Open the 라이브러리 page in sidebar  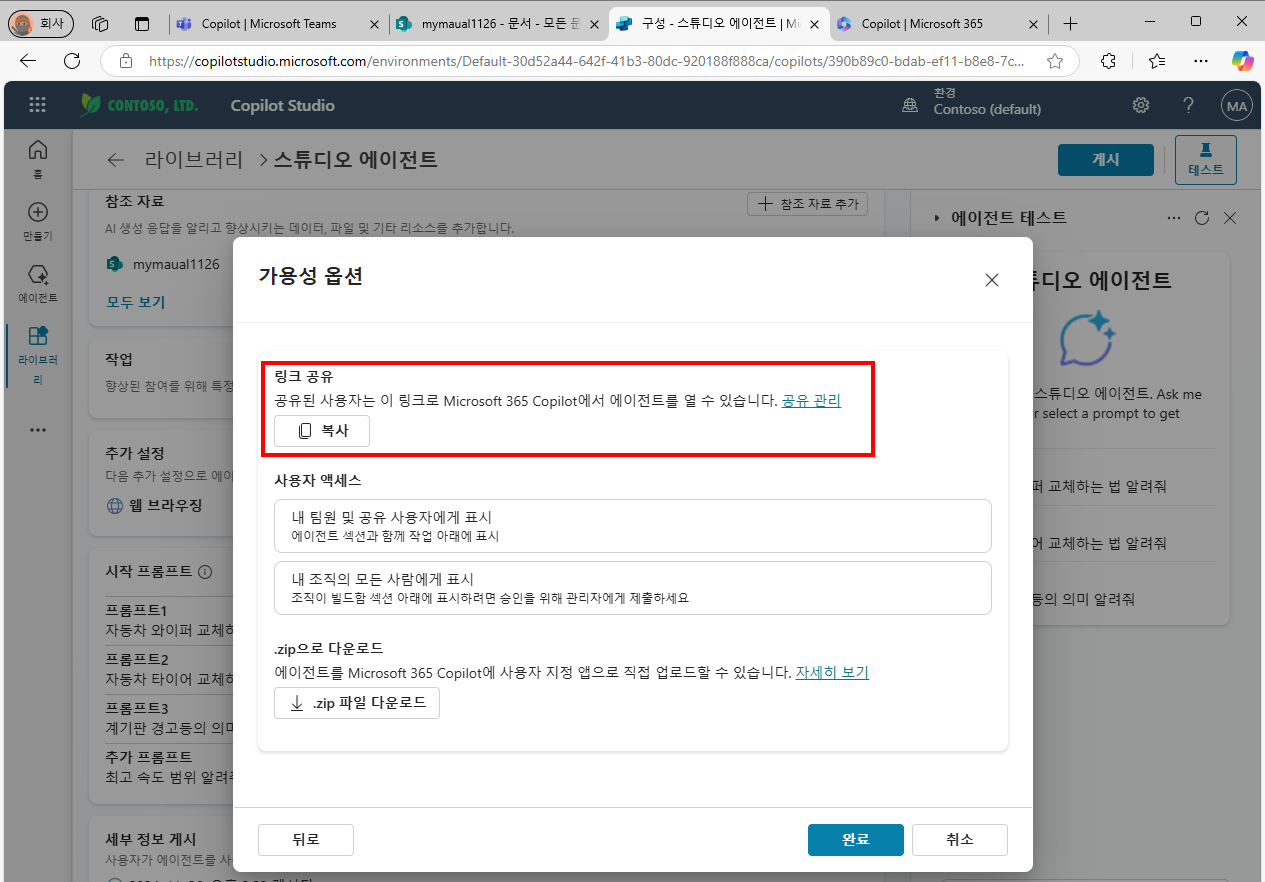point(37,355)
